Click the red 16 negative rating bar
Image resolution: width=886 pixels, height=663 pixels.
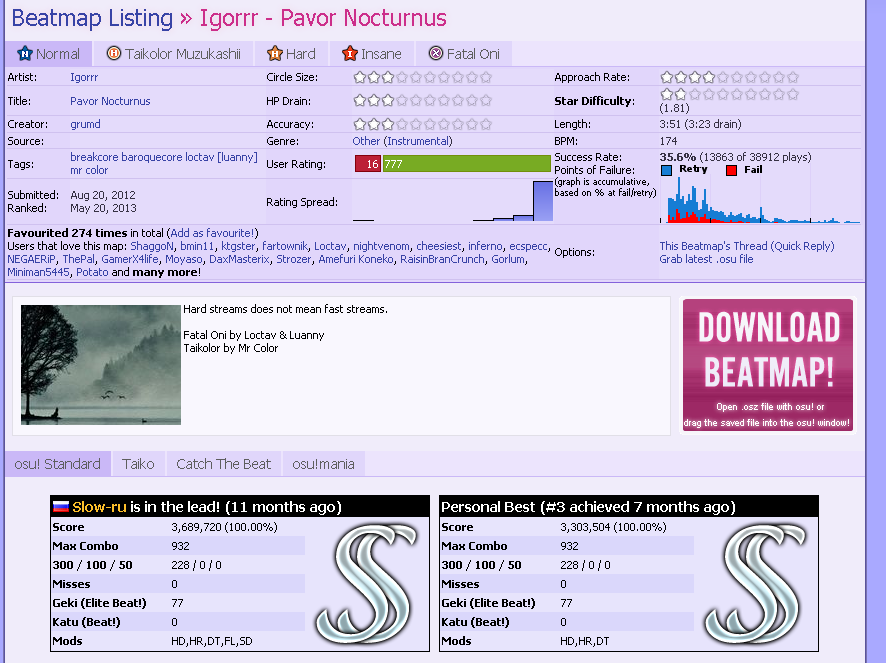coord(368,164)
